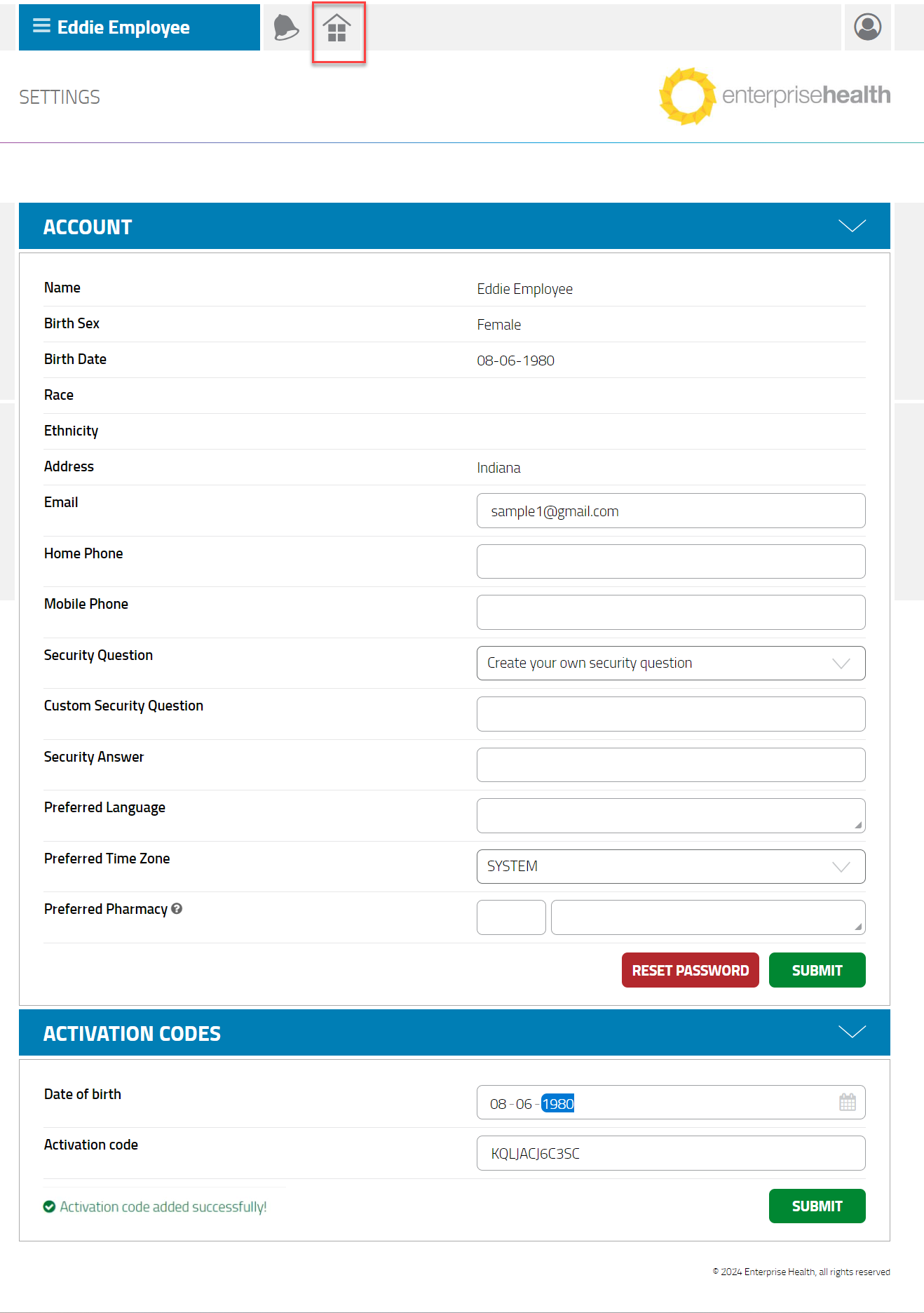Focus the Security Answer field
This screenshot has height=1313, width=924.
(670, 765)
